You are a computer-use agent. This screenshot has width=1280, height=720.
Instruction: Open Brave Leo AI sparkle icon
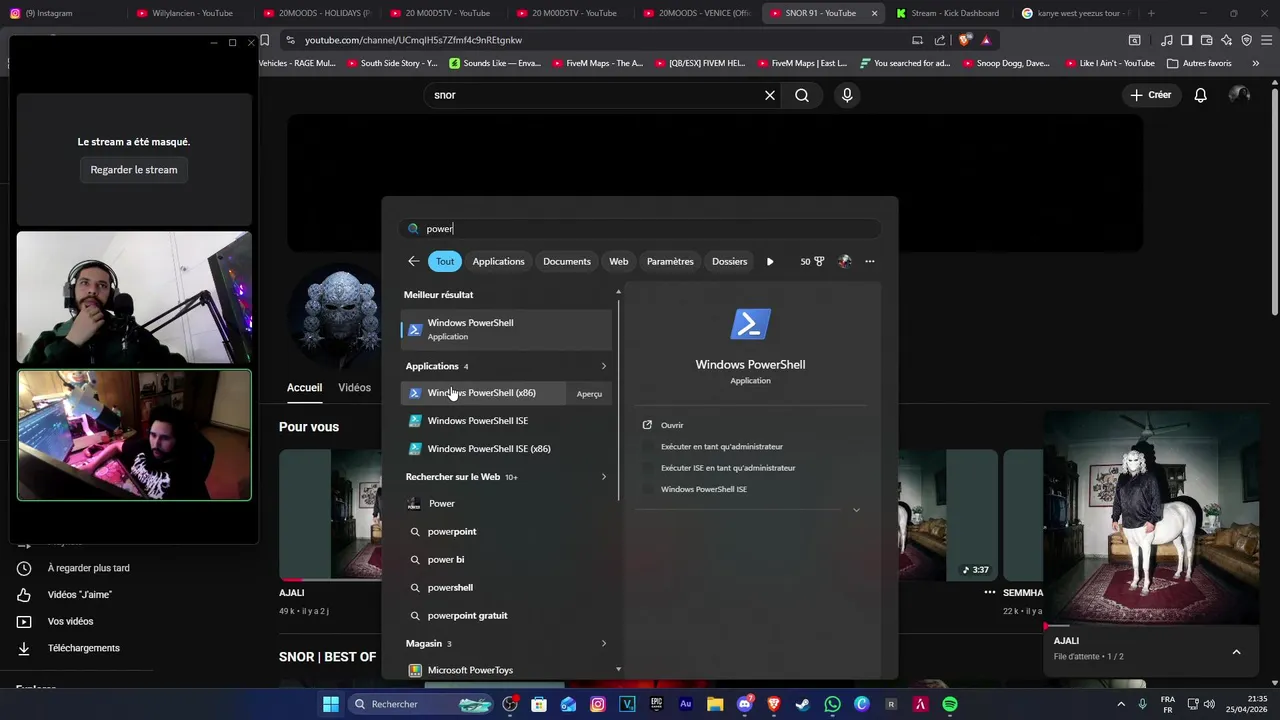(x=1227, y=40)
